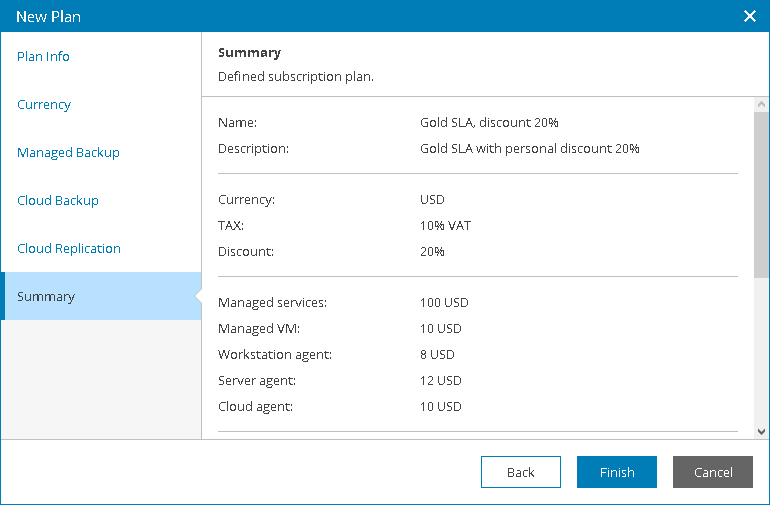
Task: Select the name value 'Gold SLA, discount 20%'
Action: [x=489, y=122]
